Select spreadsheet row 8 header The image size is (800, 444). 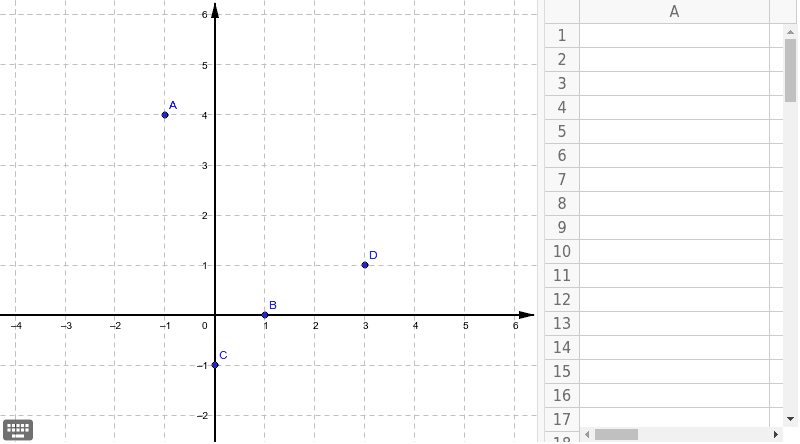(562, 204)
